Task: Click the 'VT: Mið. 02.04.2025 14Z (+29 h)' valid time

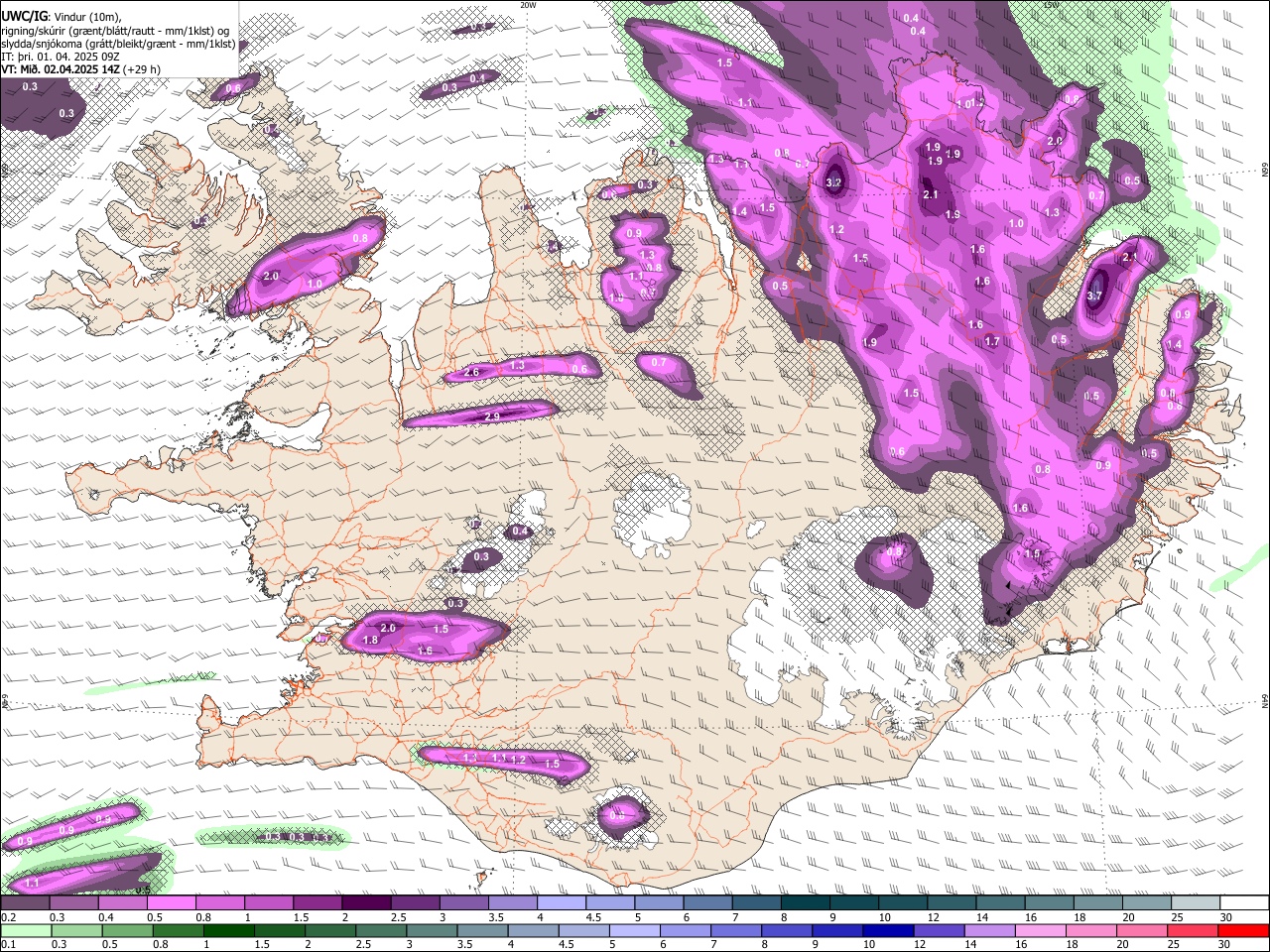Action: (x=80, y=69)
